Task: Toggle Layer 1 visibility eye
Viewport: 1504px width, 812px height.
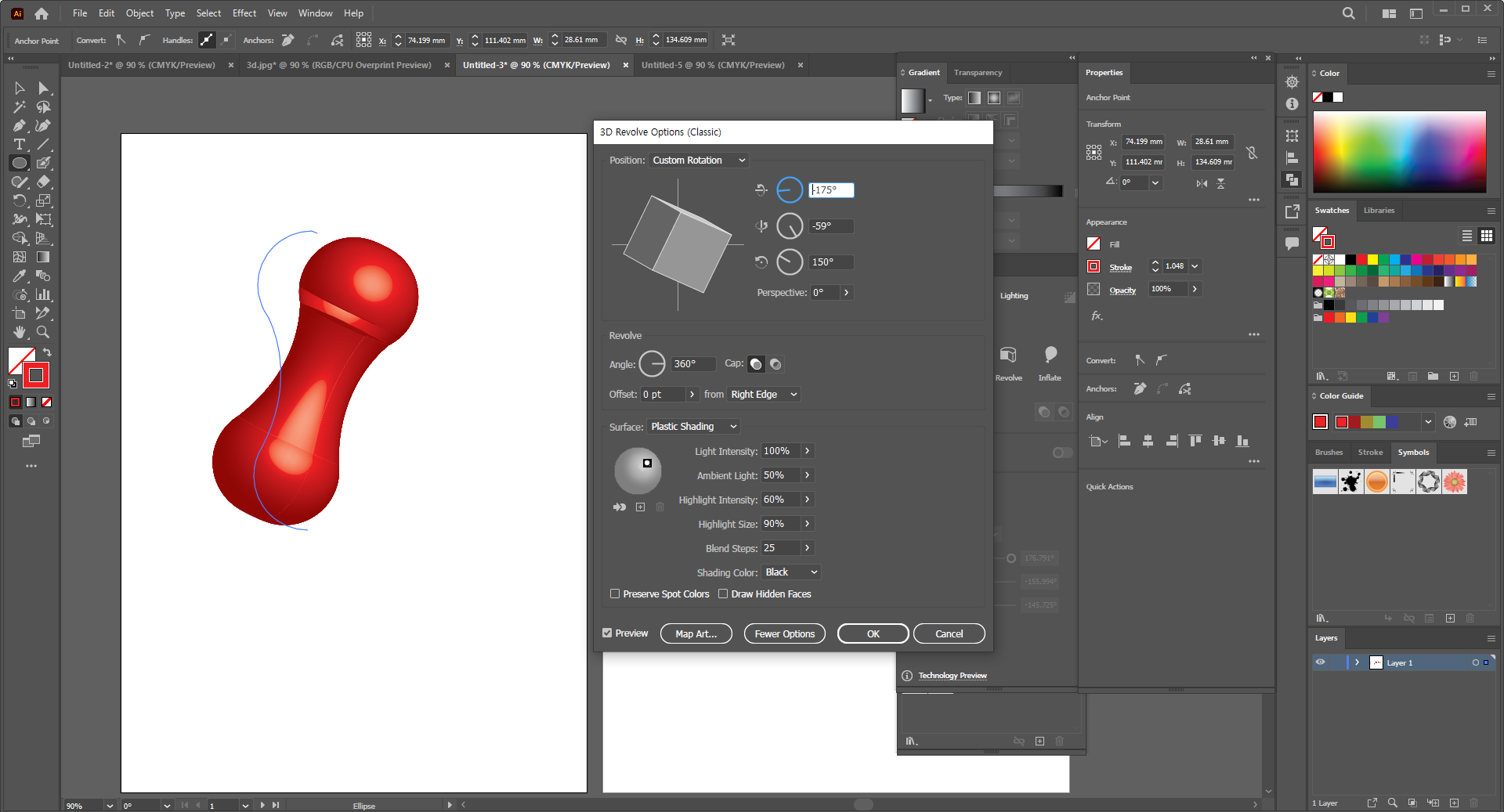Action: click(1320, 662)
